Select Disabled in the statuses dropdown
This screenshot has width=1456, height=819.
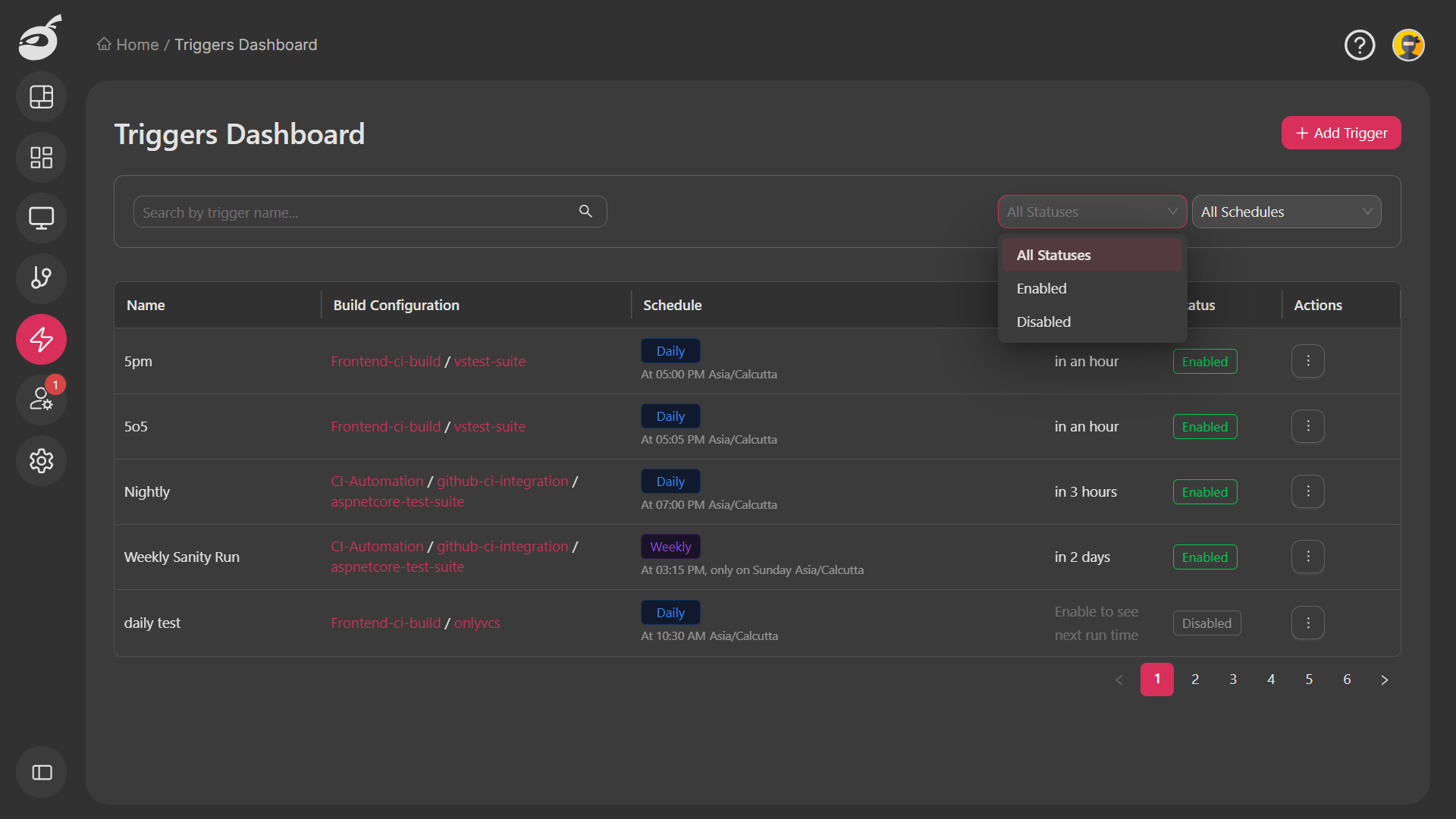click(1043, 322)
